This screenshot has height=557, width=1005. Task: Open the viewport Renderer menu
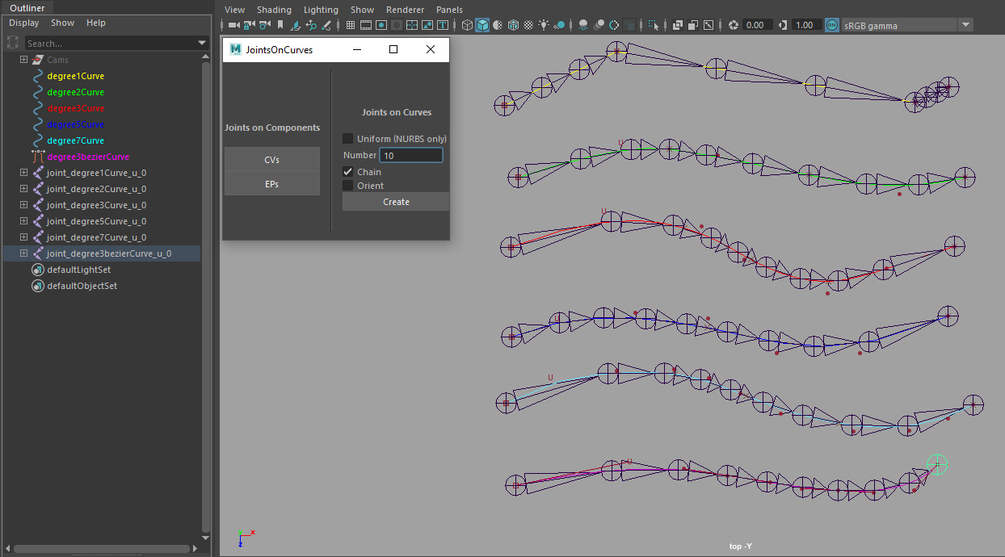(x=405, y=10)
